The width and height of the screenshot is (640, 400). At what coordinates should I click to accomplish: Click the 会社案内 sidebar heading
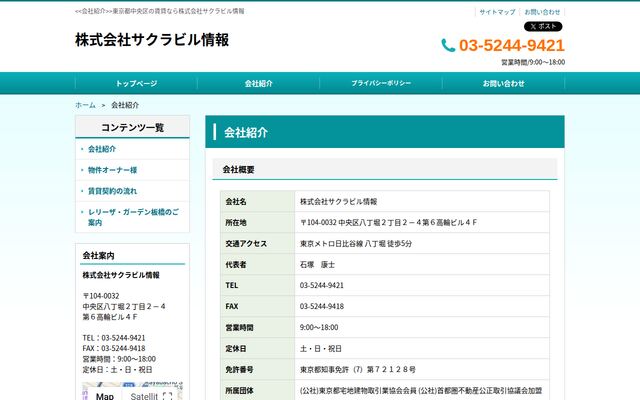point(98,256)
